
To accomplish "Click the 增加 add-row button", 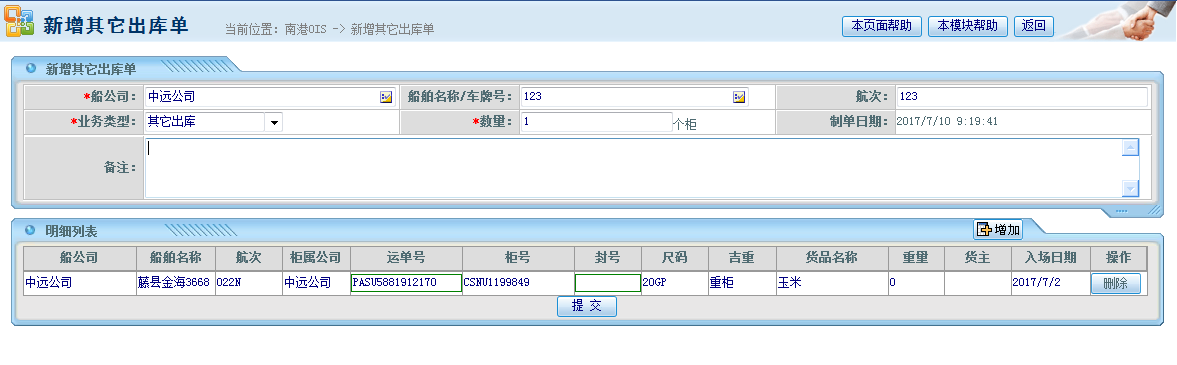I will click(998, 229).
